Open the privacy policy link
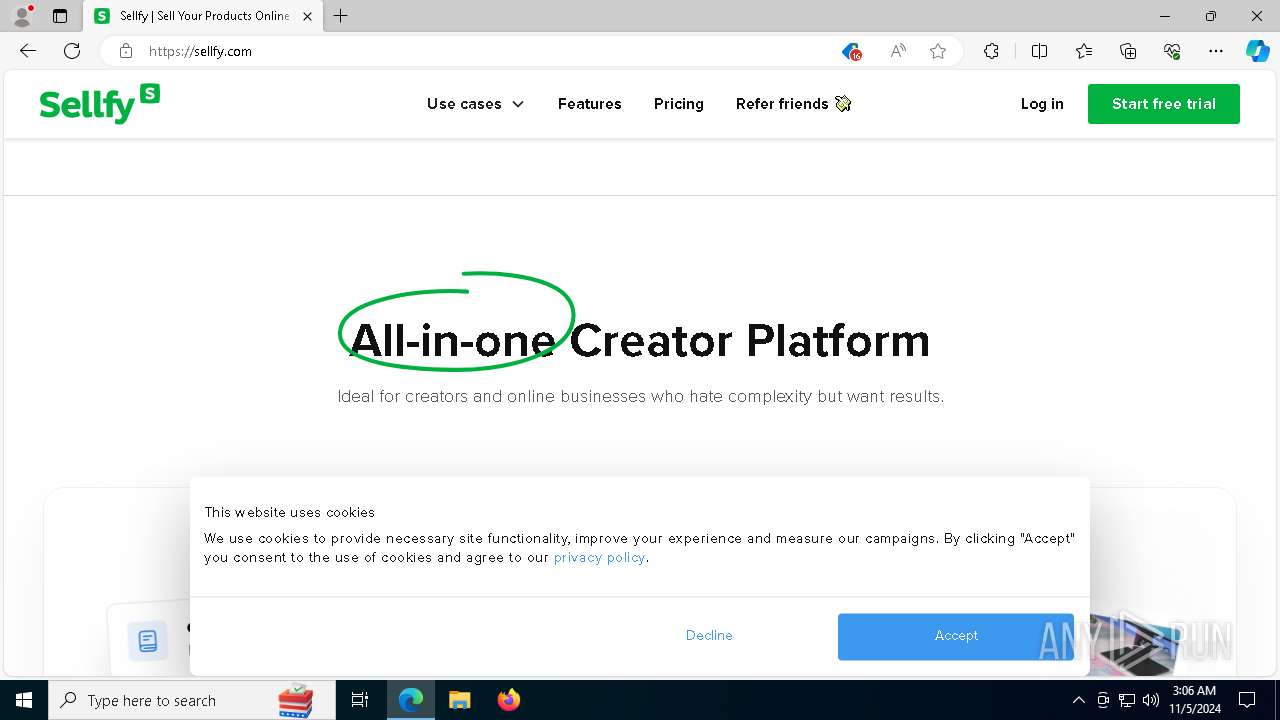The width and height of the screenshot is (1280, 720). click(600, 558)
